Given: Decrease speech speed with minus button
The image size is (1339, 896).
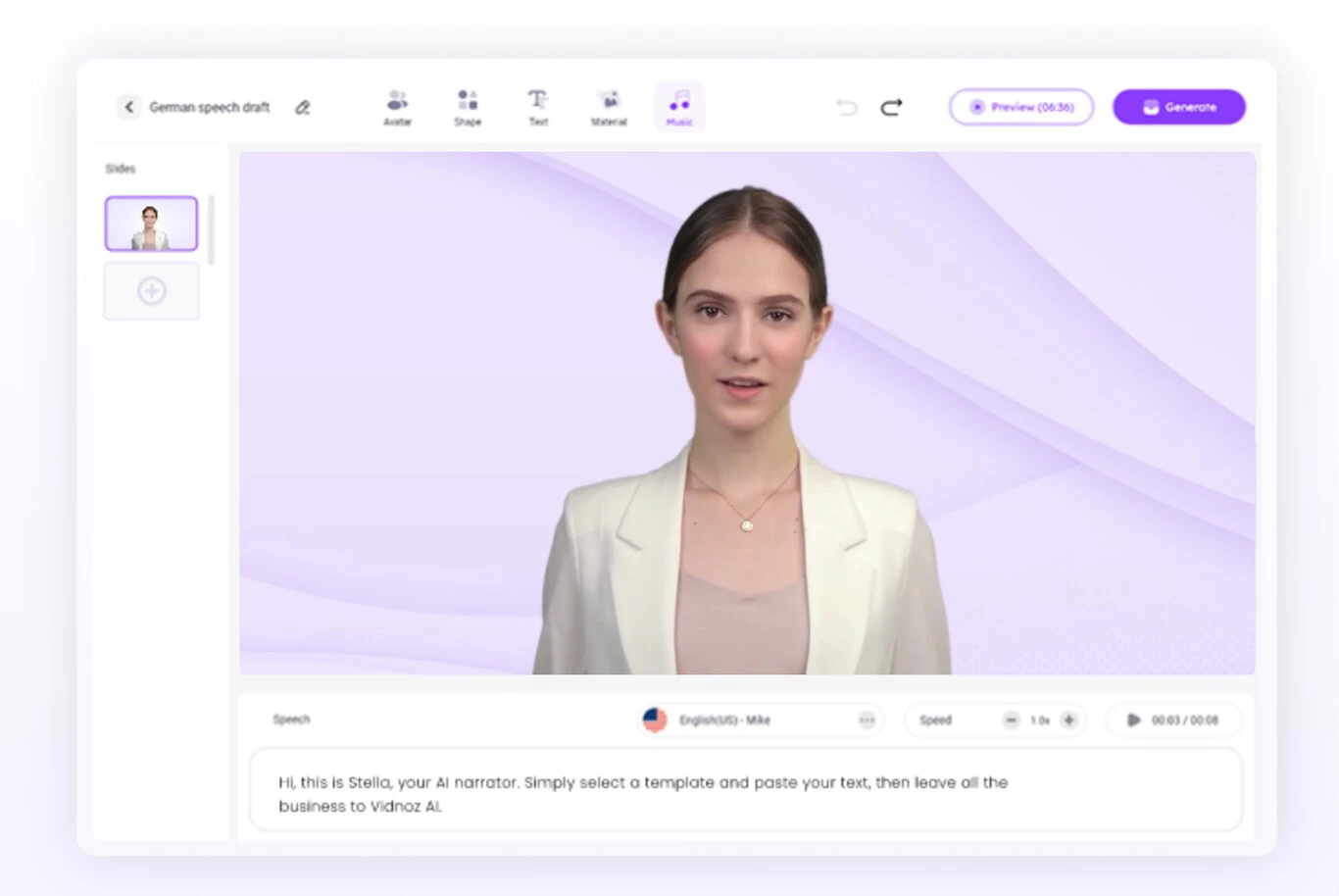Looking at the screenshot, I should click(1011, 721).
